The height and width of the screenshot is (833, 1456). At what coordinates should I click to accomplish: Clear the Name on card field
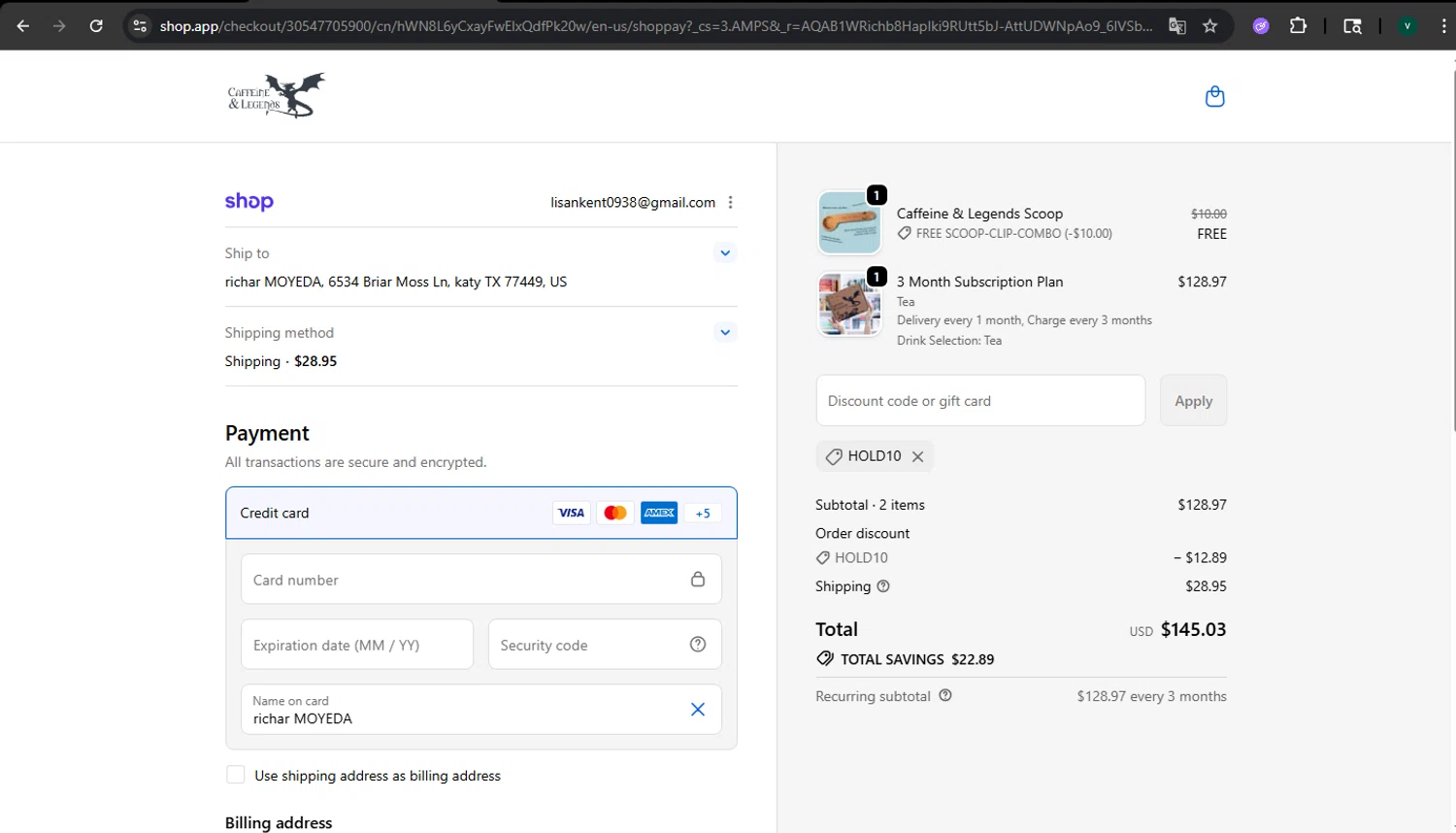(697, 709)
